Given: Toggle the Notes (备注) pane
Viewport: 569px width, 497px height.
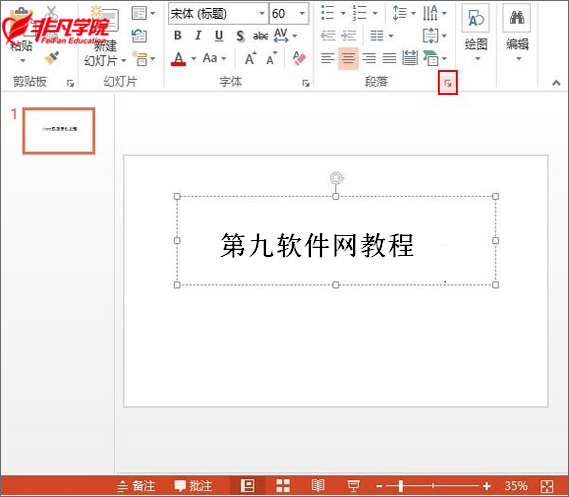Looking at the screenshot, I should [x=136, y=486].
